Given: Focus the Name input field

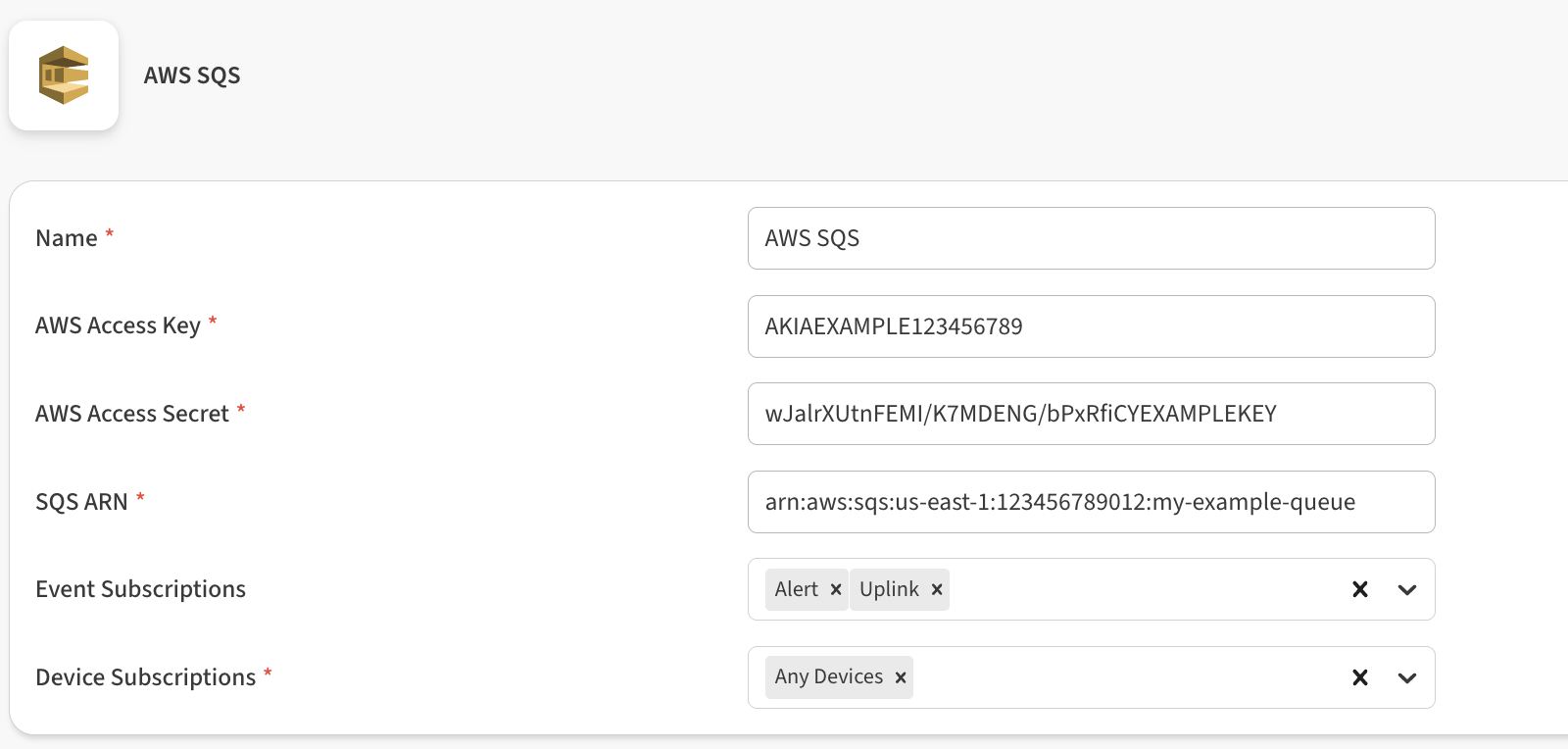Looking at the screenshot, I should point(1091,238).
